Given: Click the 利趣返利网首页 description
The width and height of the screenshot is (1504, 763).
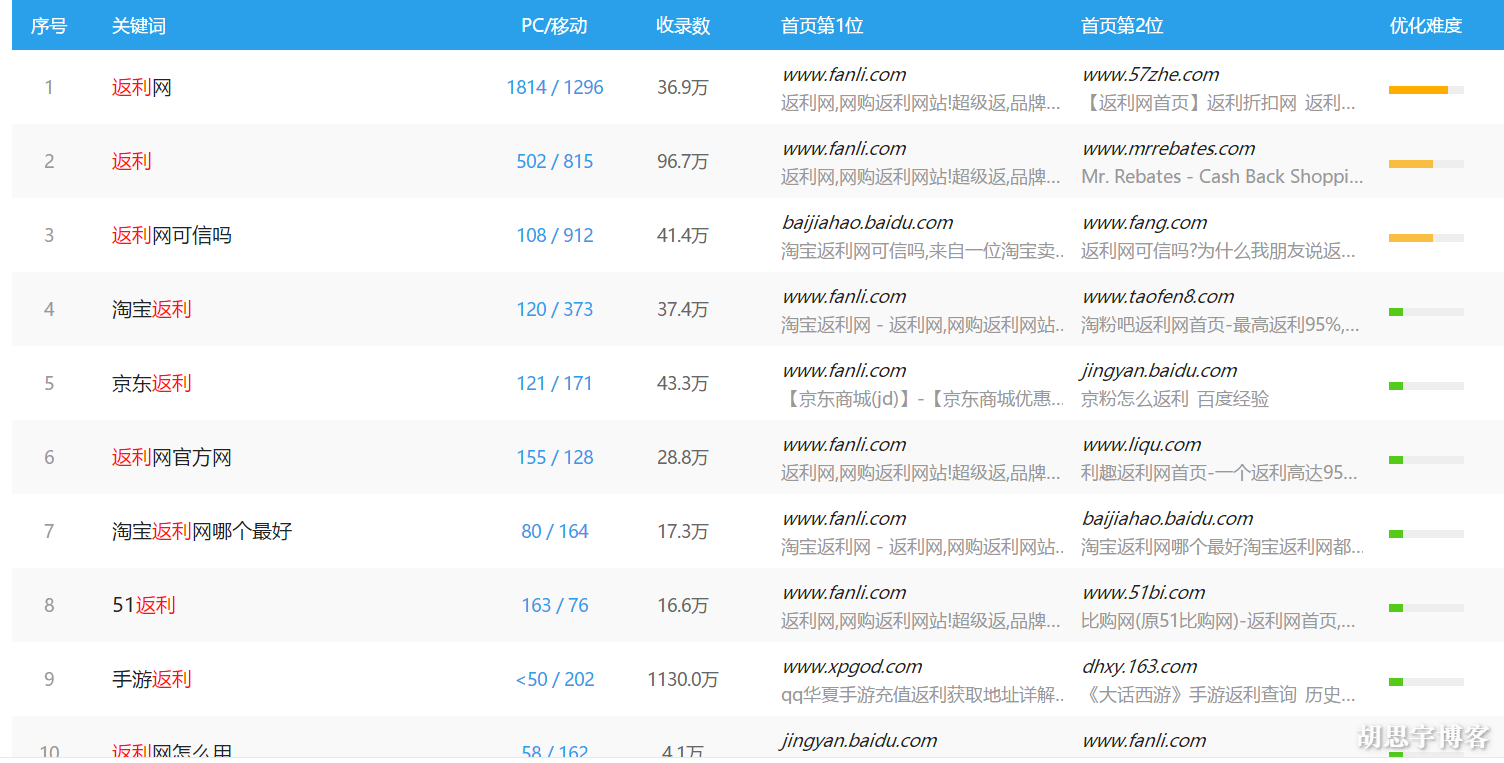Looking at the screenshot, I should [1219, 473].
